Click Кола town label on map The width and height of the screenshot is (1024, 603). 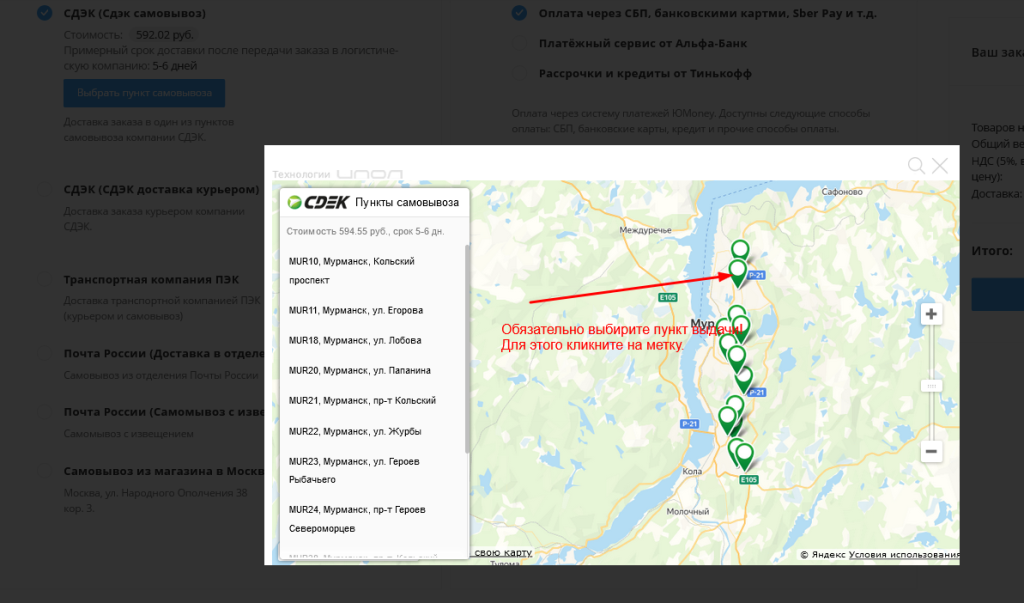pyautogui.click(x=692, y=471)
